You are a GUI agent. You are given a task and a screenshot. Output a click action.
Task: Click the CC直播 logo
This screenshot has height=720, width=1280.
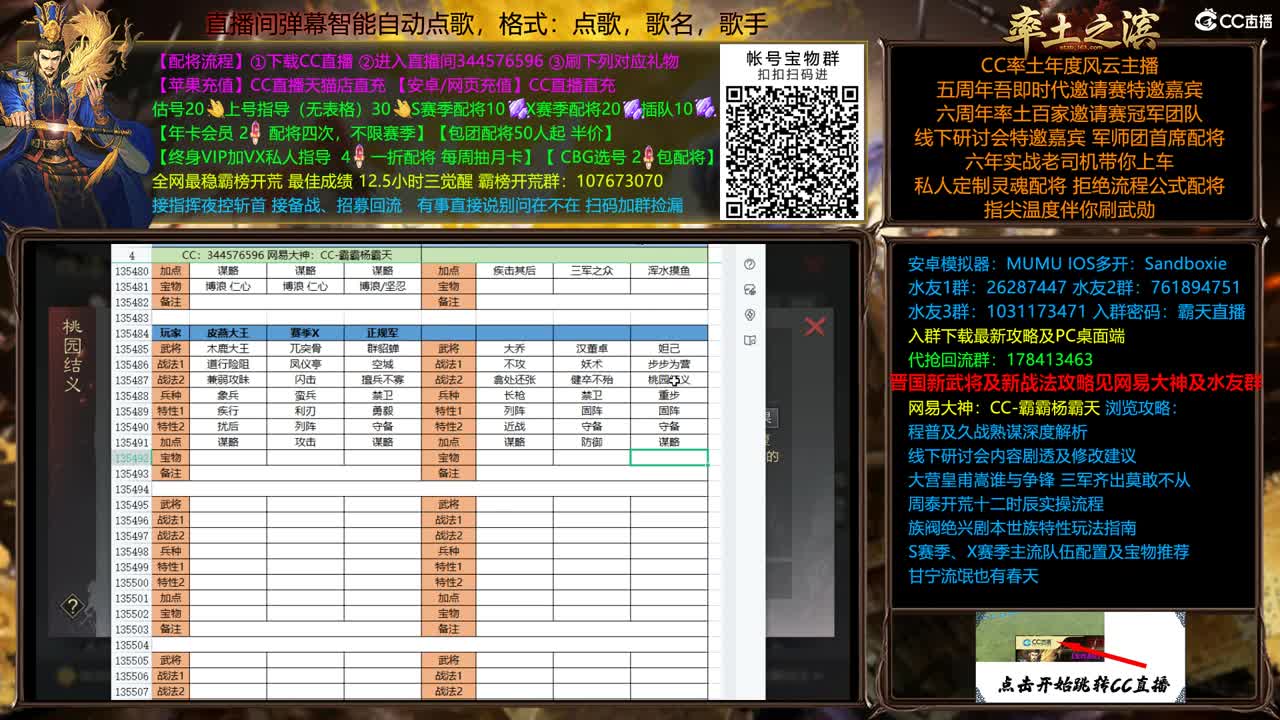point(1234,20)
